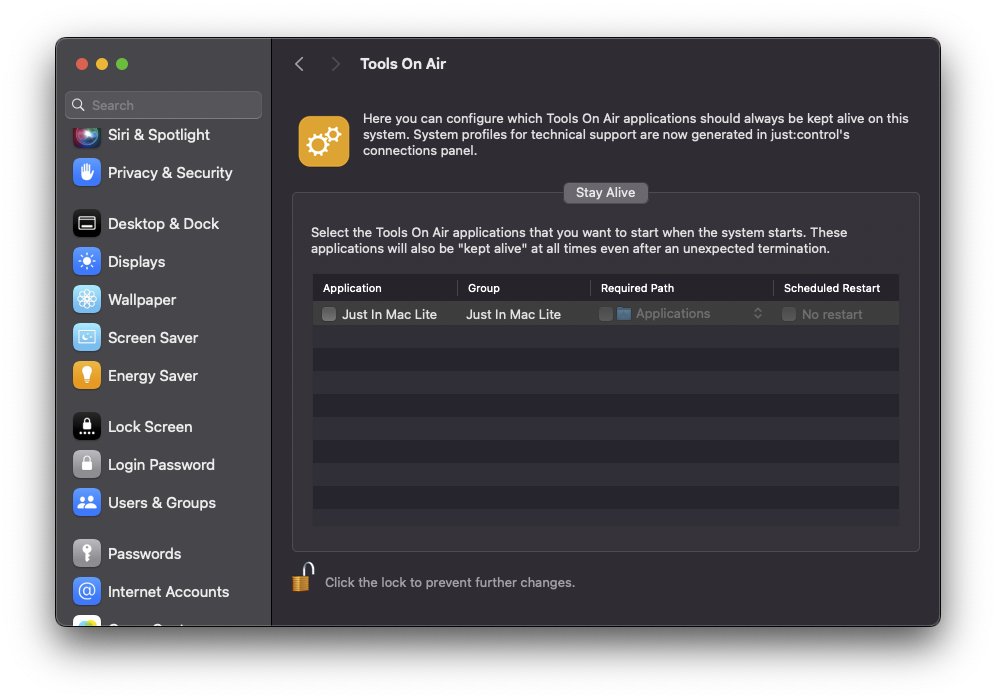Close the window with red button
This screenshot has height=700, width=996.
coord(82,64)
